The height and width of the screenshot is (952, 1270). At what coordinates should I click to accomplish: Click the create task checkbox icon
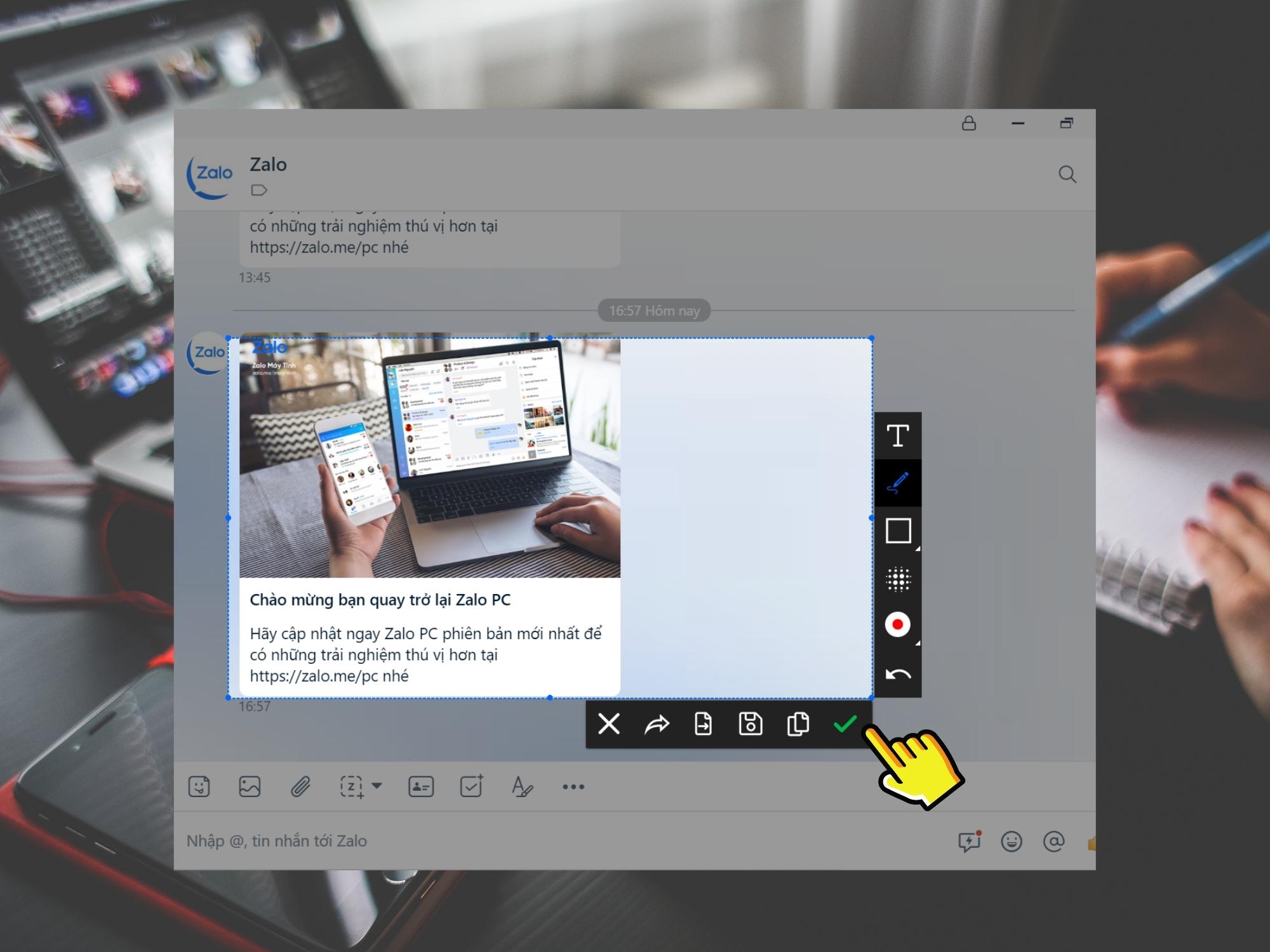tap(471, 786)
